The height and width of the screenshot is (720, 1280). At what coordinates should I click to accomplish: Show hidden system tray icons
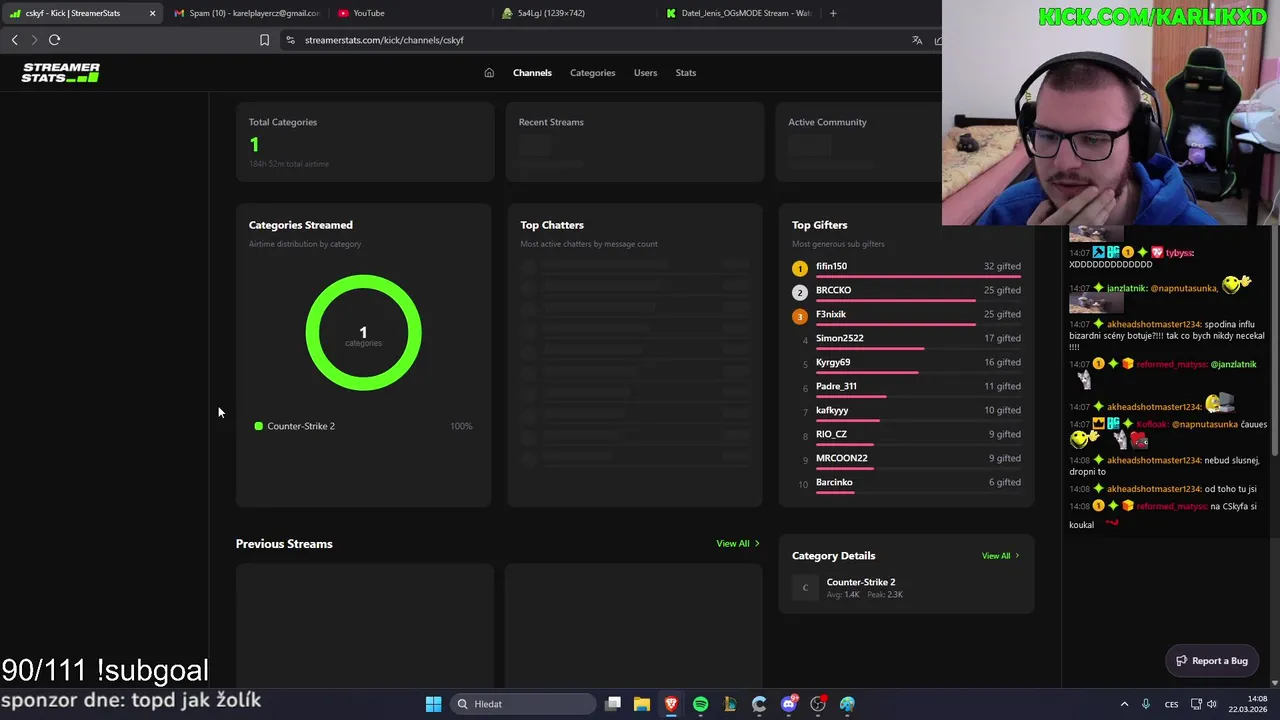coord(1124,704)
